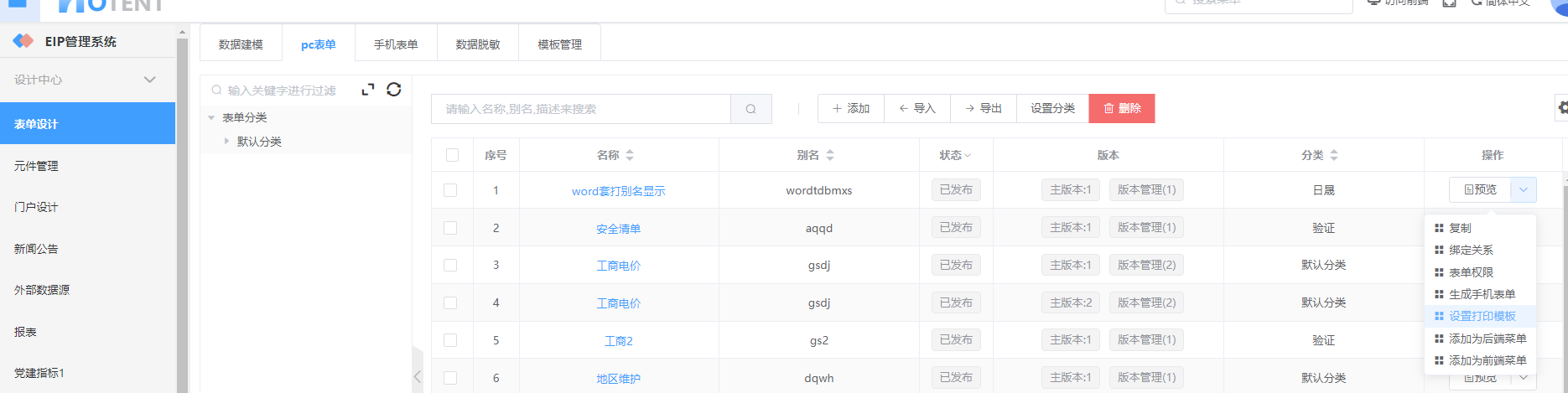Click the expand-all icon in tree panel

[x=367, y=90]
